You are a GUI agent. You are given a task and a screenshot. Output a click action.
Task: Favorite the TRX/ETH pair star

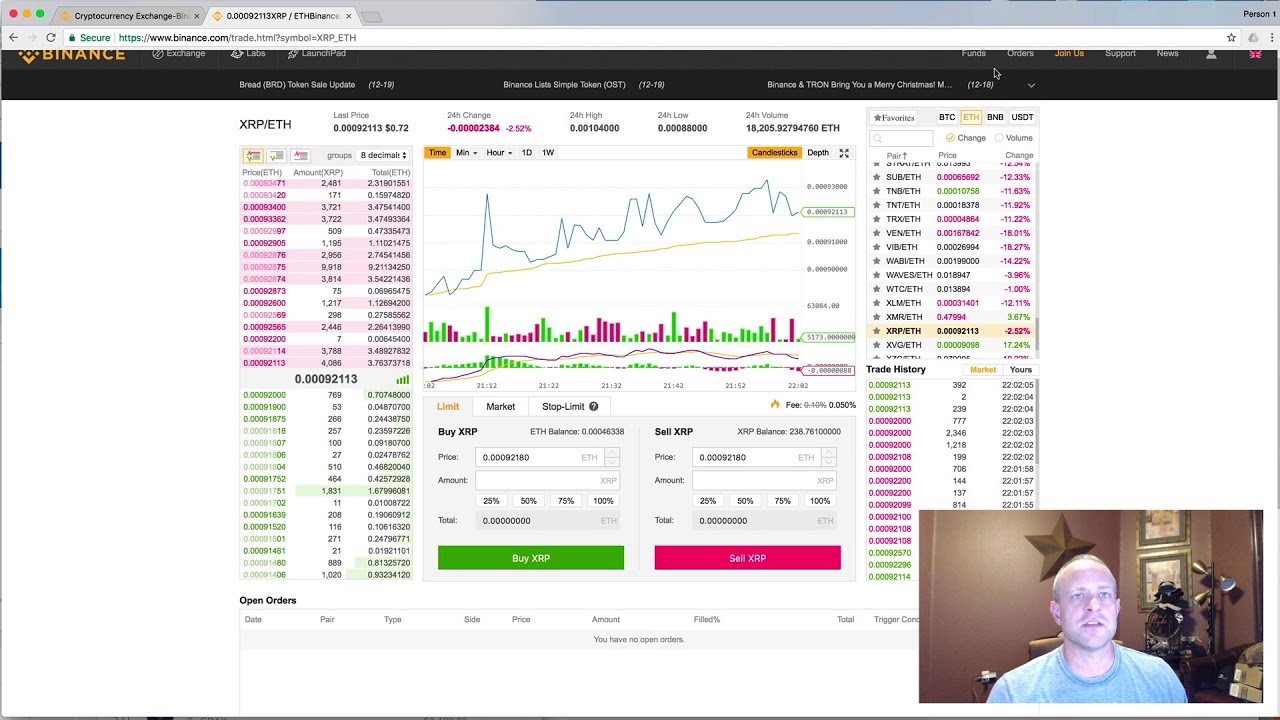pos(877,219)
